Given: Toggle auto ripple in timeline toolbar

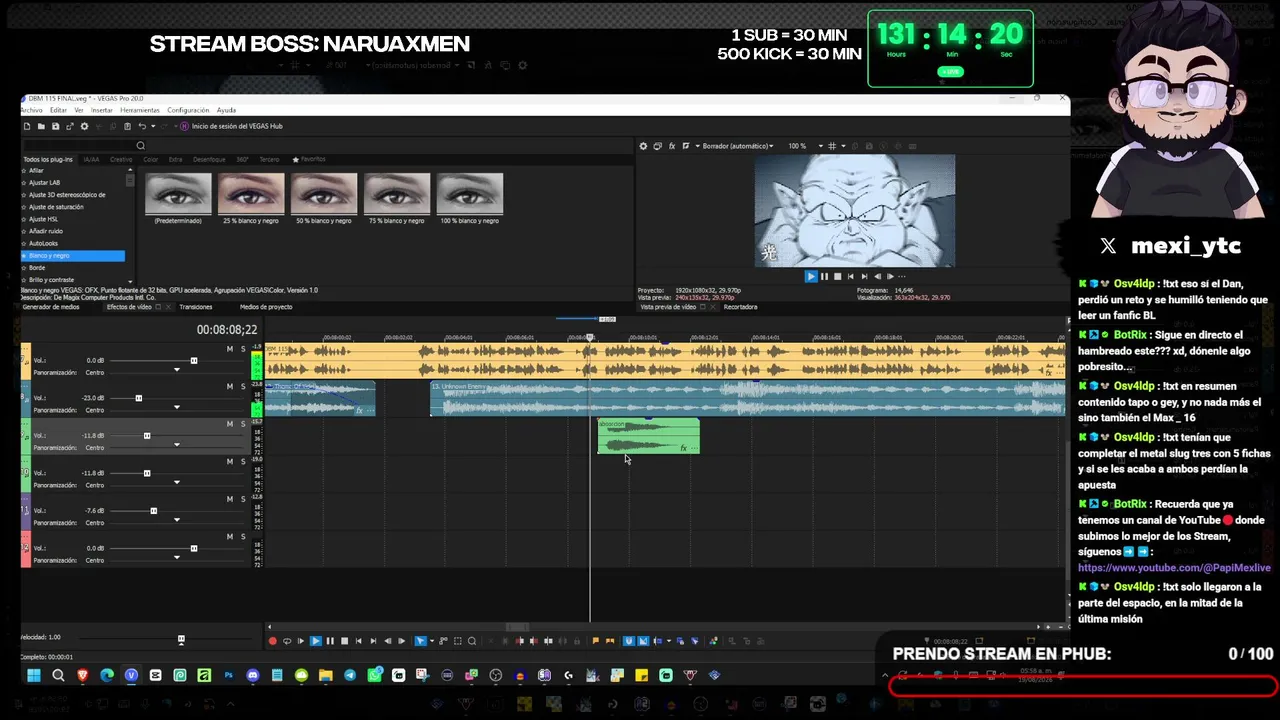Looking at the screenshot, I should tap(658, 641).
